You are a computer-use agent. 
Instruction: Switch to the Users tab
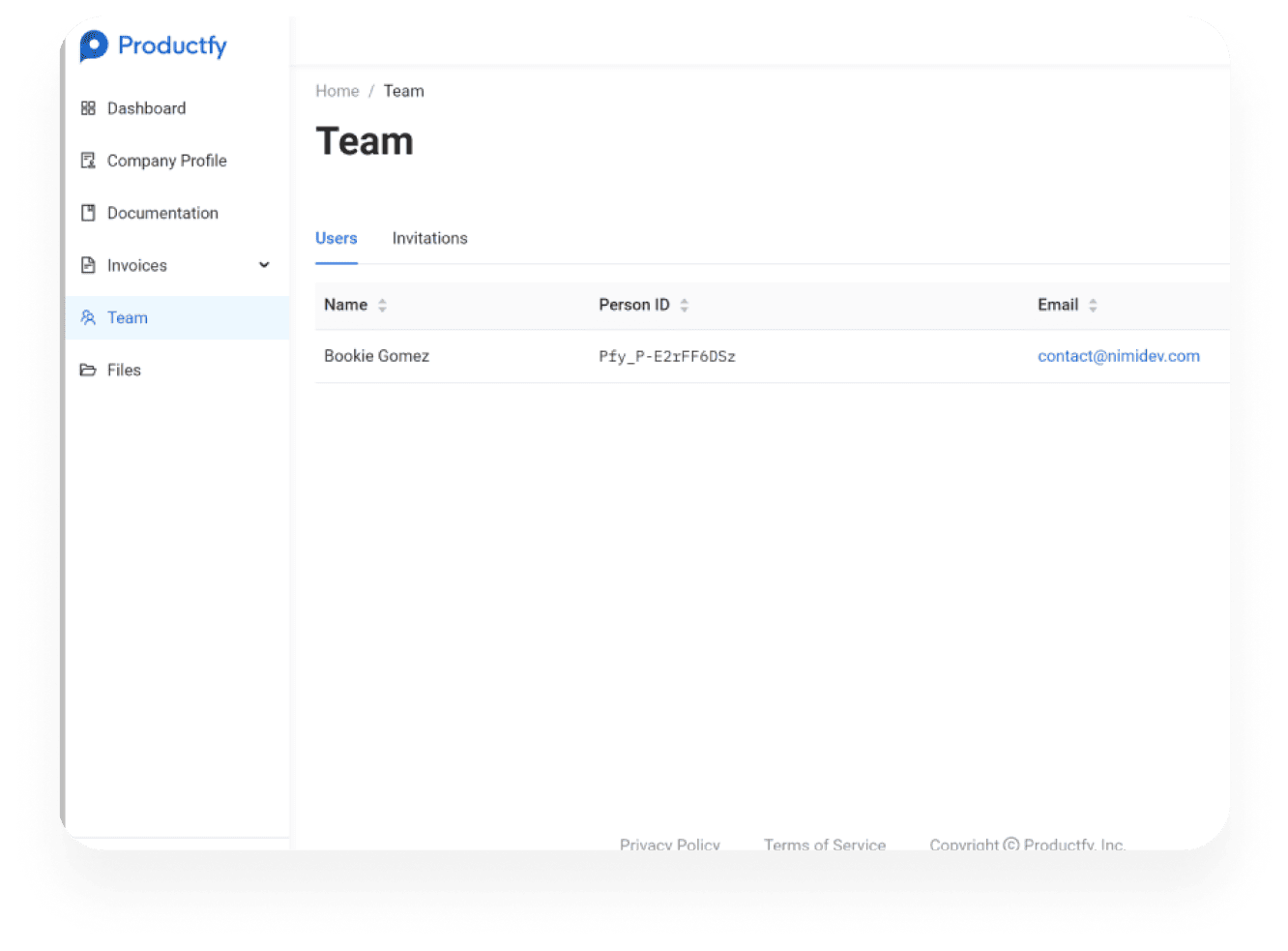point(337,238)
